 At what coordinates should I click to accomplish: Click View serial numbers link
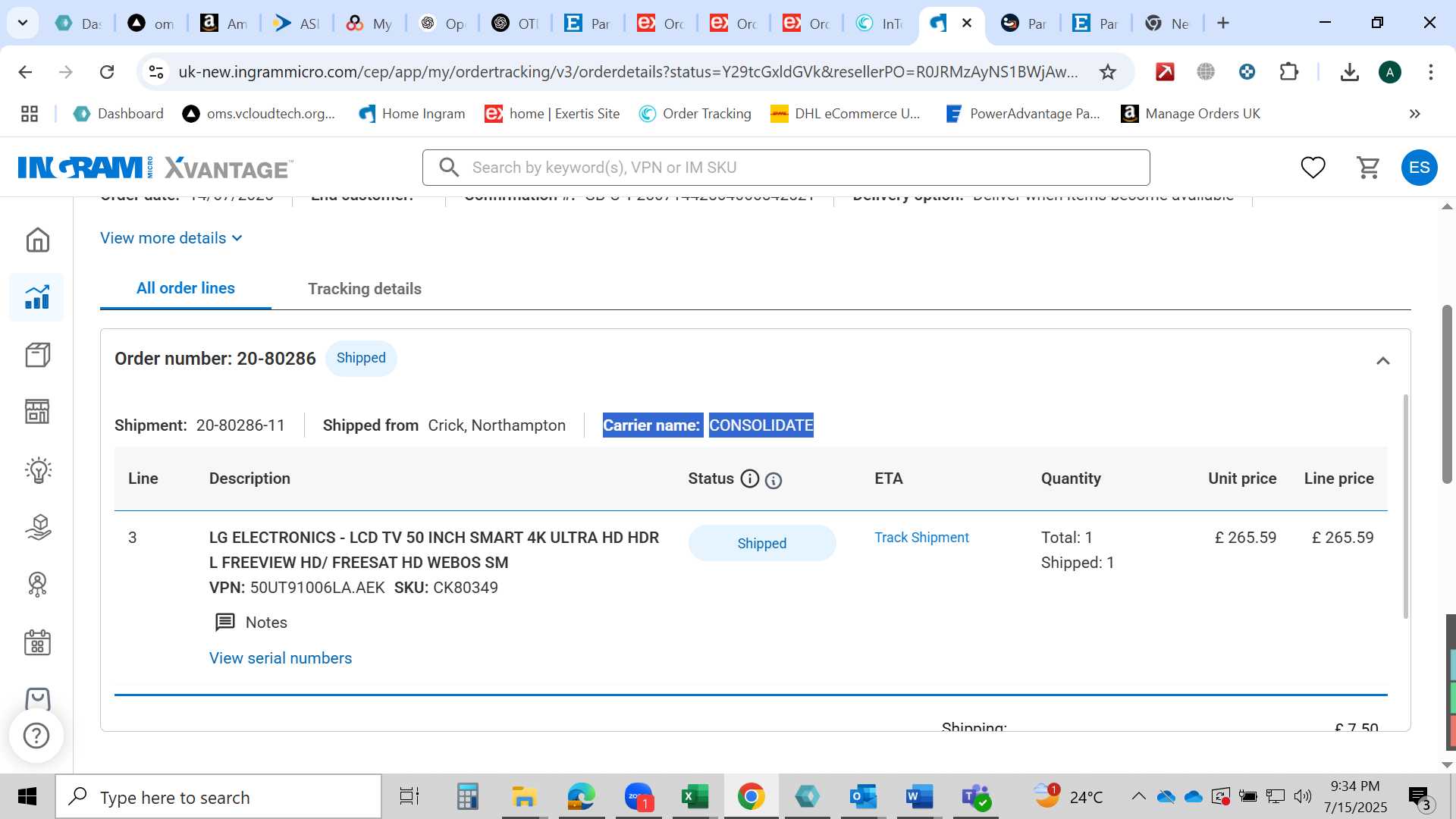pos(281,658)
